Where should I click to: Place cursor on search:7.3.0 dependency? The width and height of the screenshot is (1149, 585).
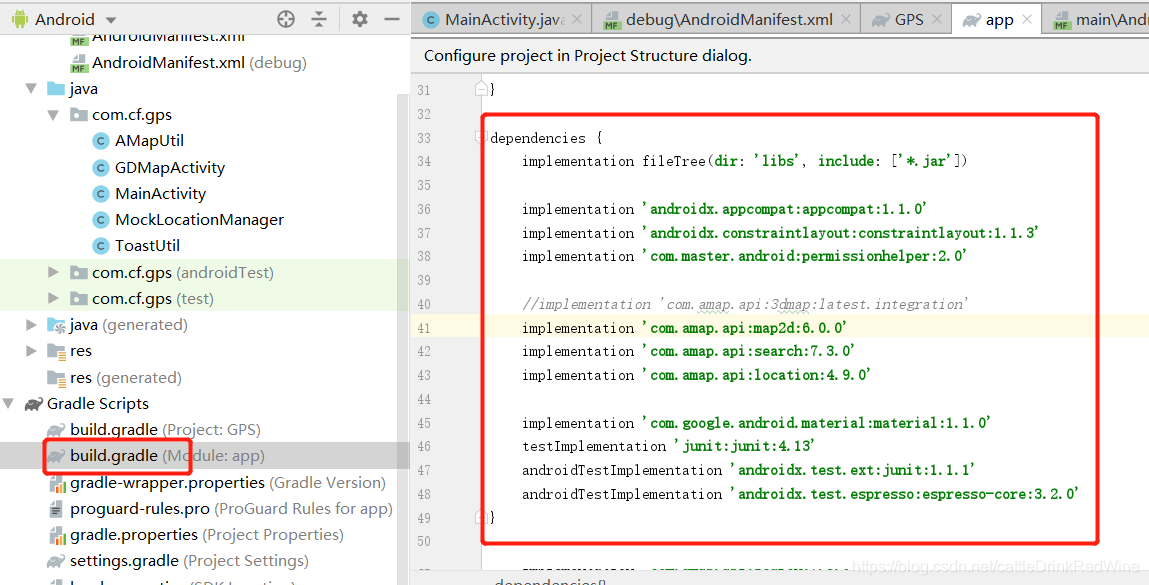click(748, 352)
